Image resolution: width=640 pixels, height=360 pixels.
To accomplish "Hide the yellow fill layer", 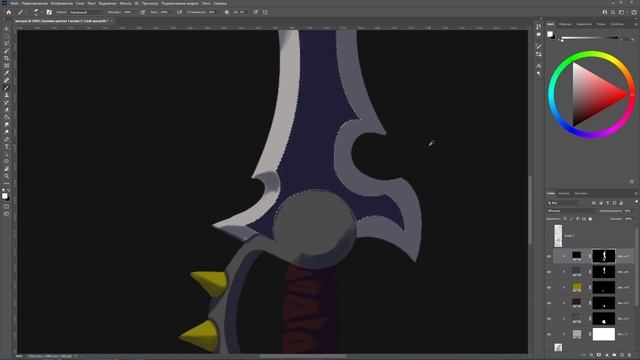I will pos(549,287).
